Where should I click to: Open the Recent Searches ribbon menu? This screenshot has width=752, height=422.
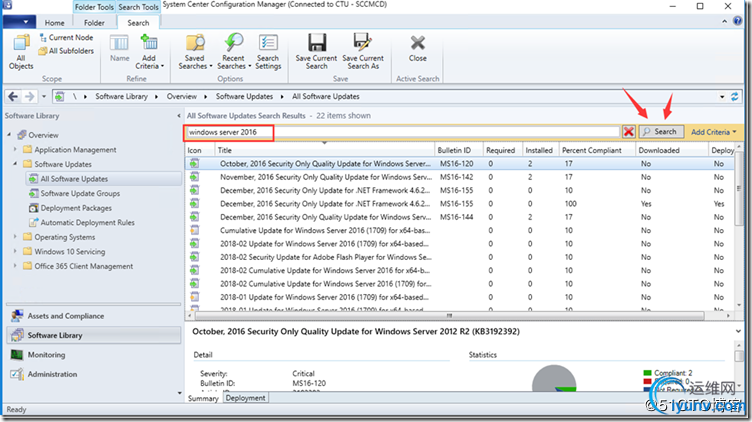[x=232, y=50]
